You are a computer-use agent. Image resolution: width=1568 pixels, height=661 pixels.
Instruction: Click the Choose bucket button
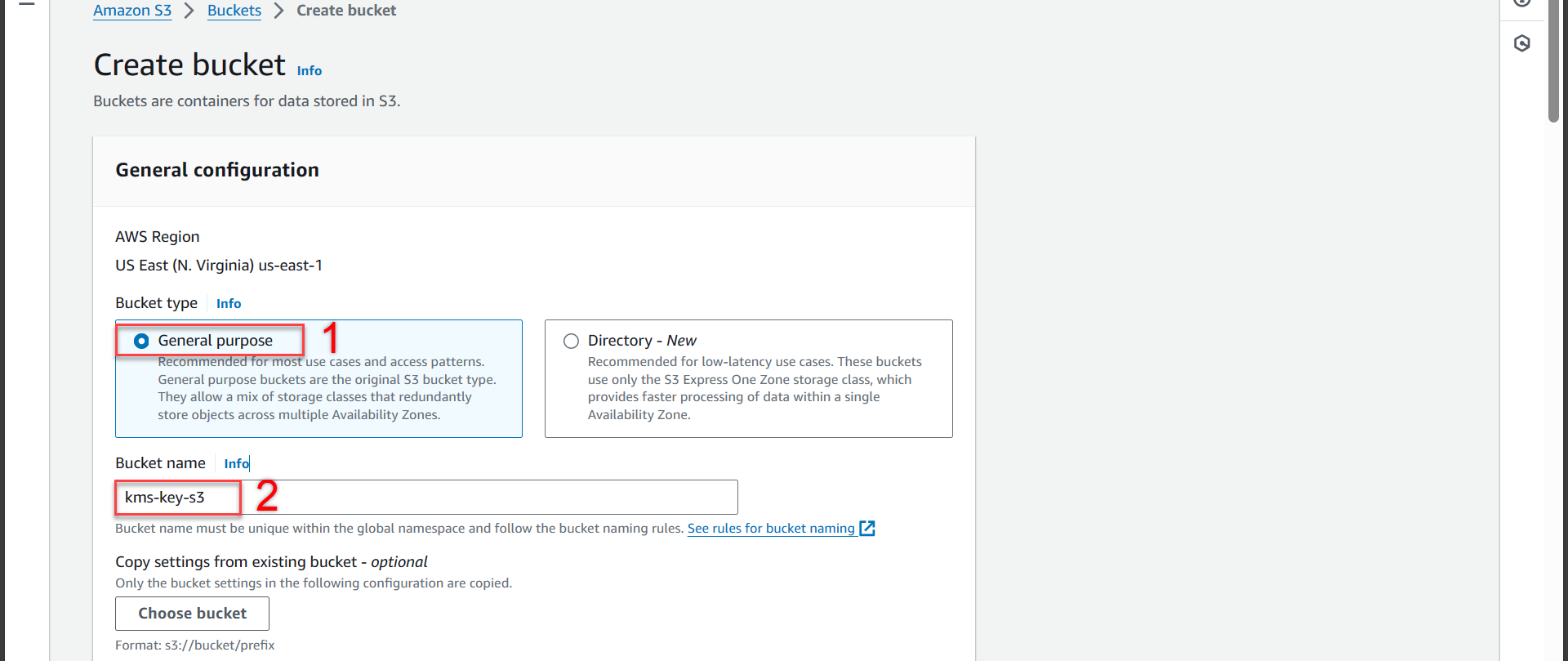tap(192, 614)
